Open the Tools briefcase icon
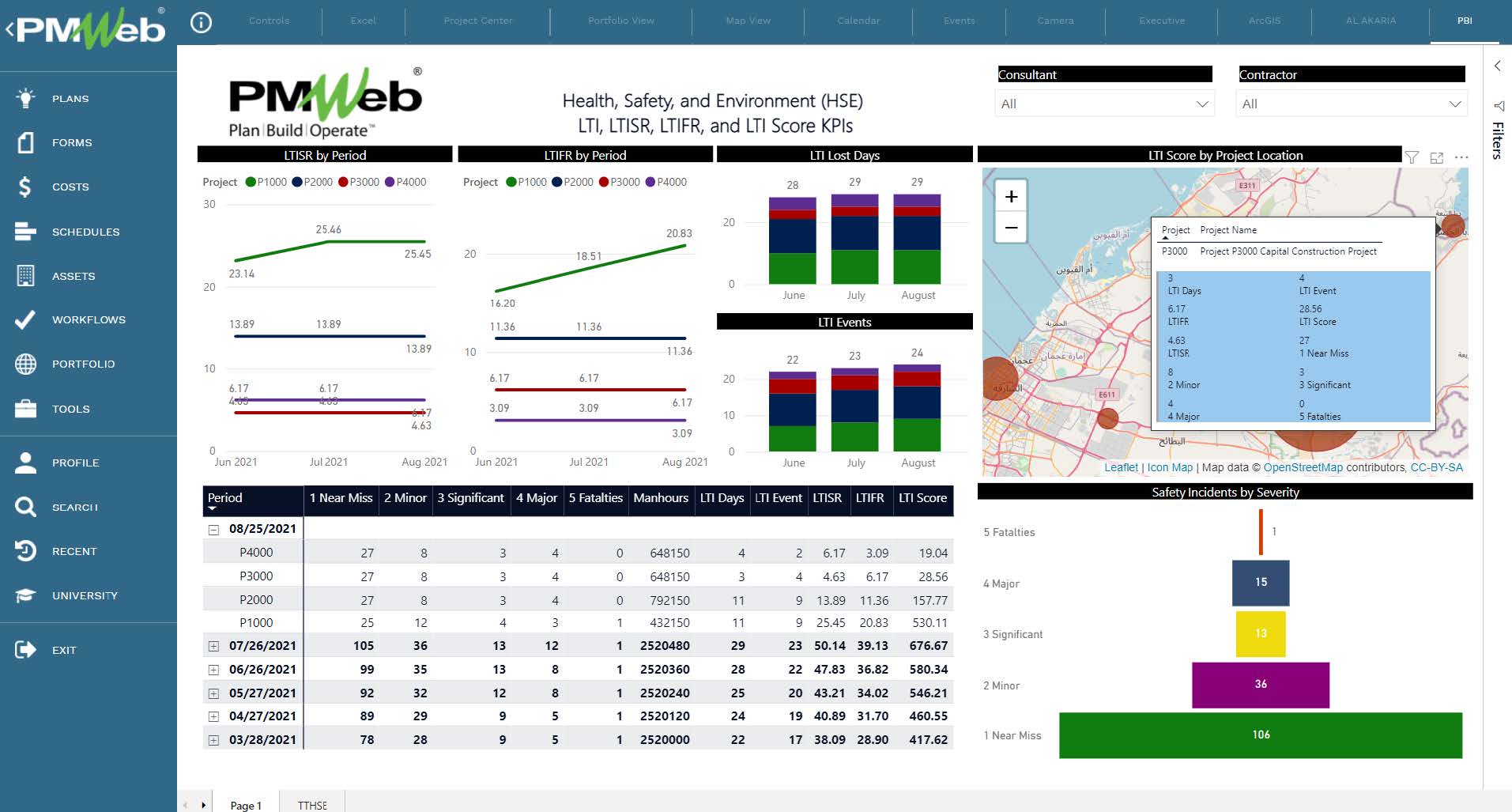This screenshot has height=812, width=1512. pyautogui.click(x=25, y=409)
